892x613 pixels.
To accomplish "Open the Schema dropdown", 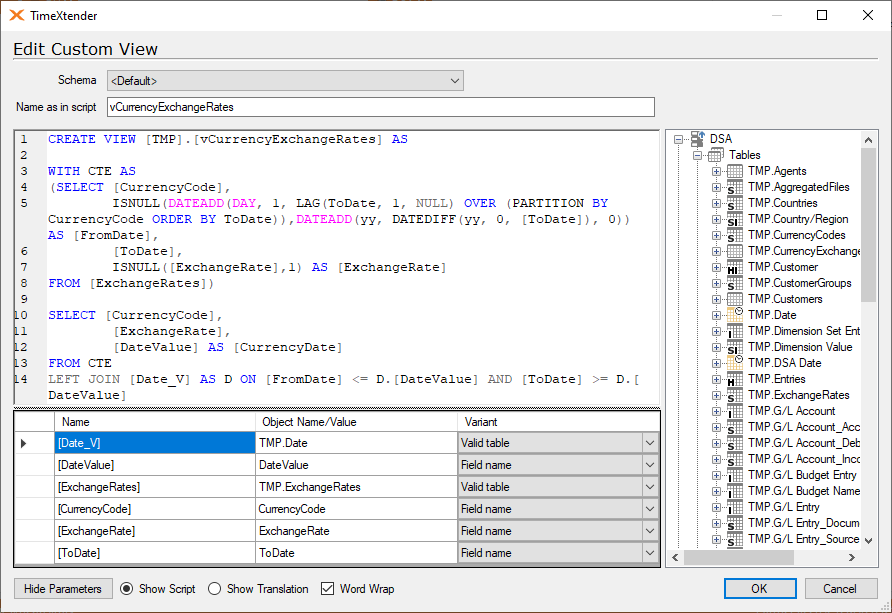I will pyautogui.click(x=285, y=81).
